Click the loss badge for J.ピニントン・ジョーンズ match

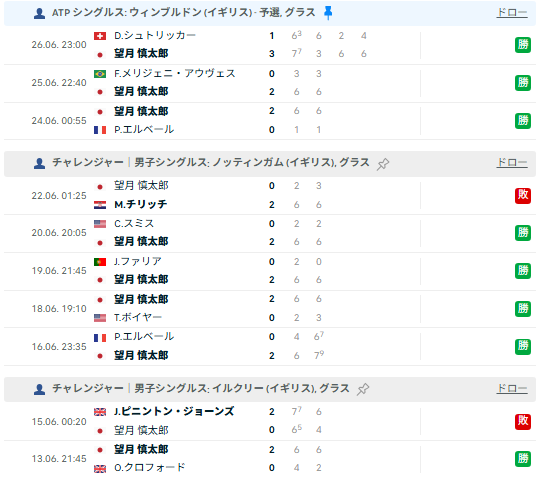pyautogui.click(x=523, y=421)
